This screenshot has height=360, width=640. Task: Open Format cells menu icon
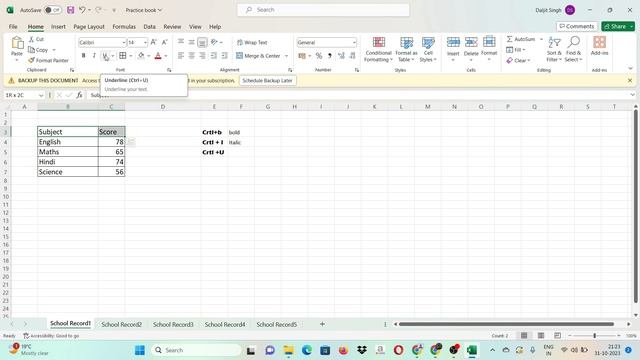pos(489,42)
